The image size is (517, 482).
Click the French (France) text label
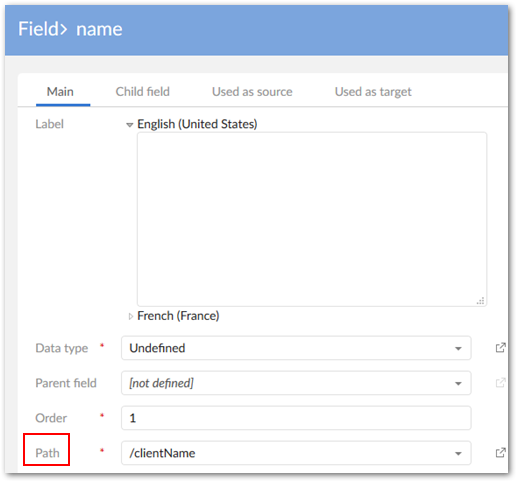(178, 316)
